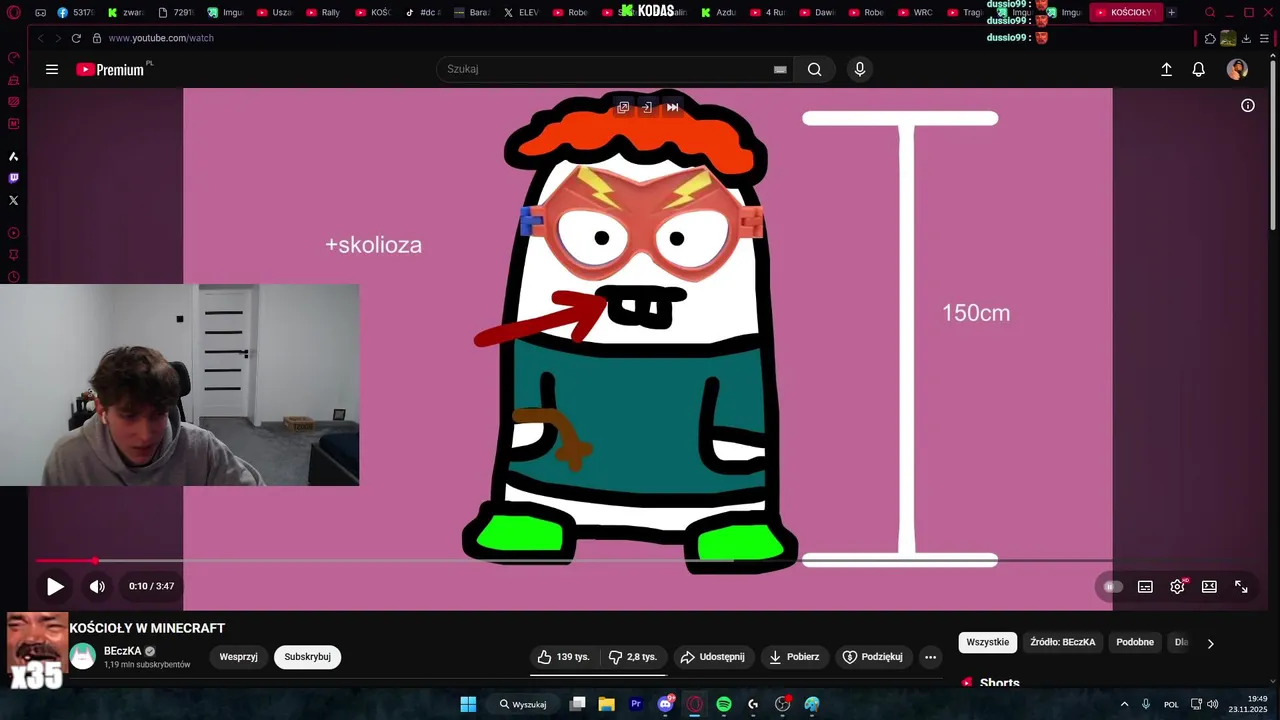Open the POL language switcher

(1171, 704)
